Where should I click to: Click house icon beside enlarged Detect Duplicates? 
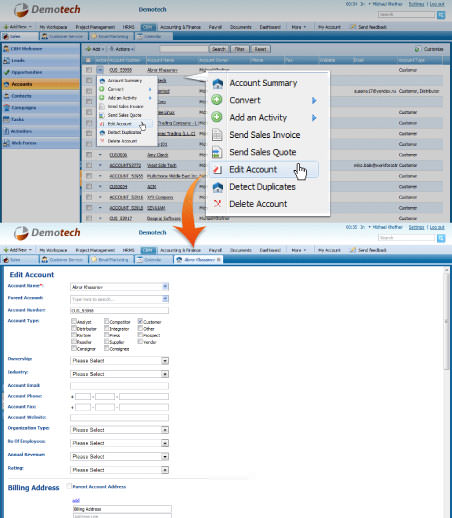(x=217, y=187)
